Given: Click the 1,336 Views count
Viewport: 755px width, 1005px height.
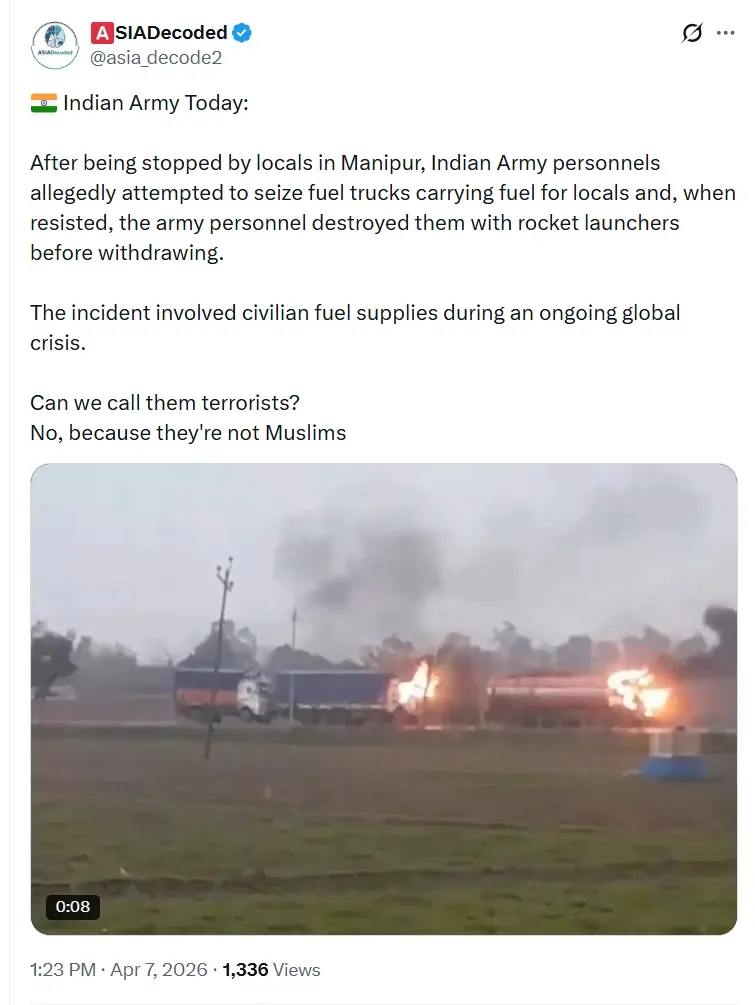Looking at the screenshot, I should (x=271, y=970).
